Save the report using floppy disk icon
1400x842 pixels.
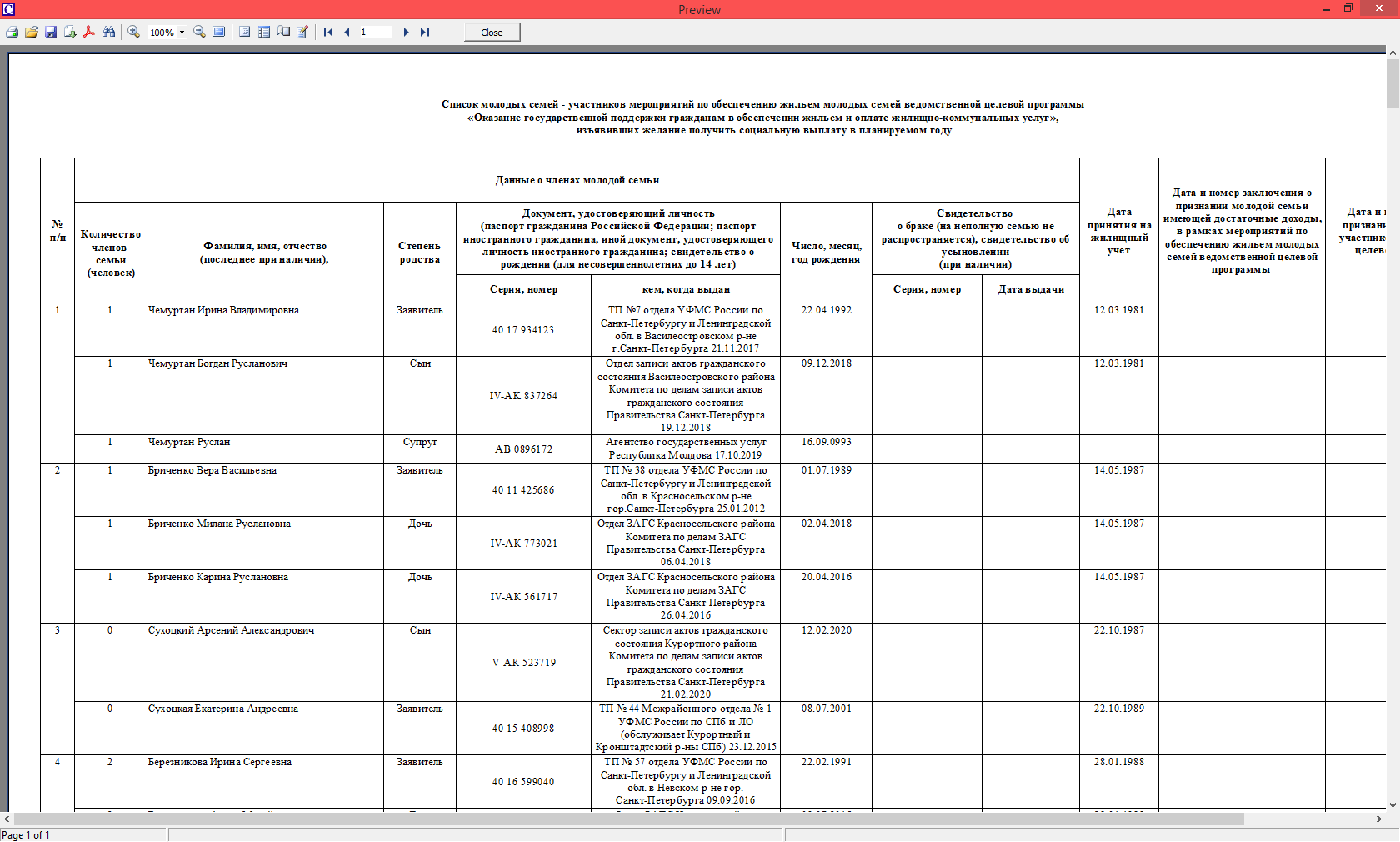coord(51,33)
